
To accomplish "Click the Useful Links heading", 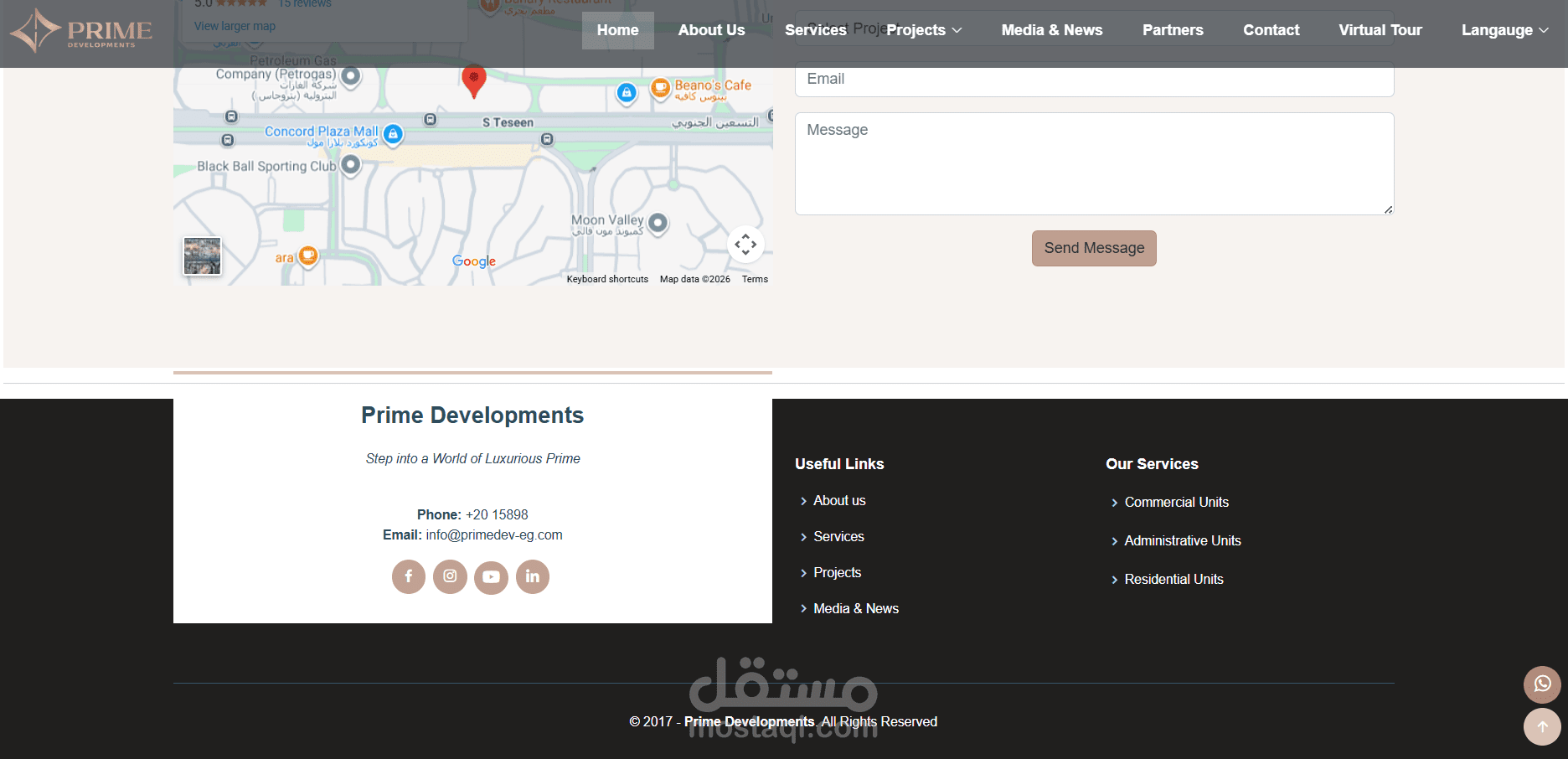I will click(x=839, y=463).
